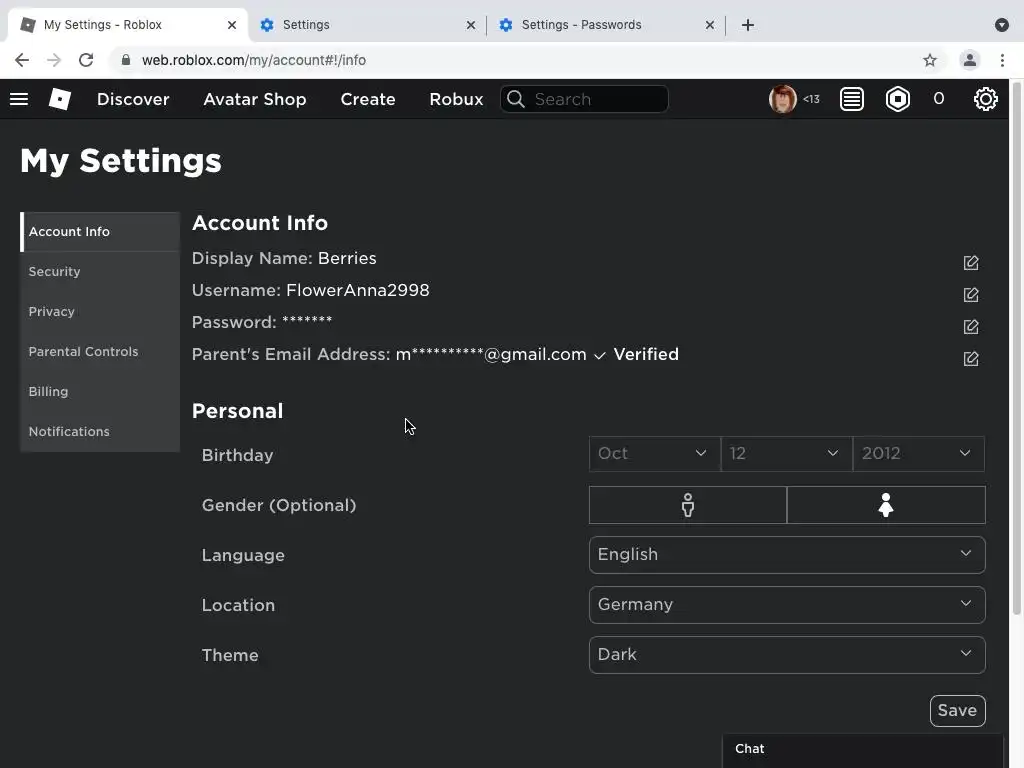Open the notifications feed icon
The width and height of the screenshot is (1024, 768).
(x=852, y=99)
